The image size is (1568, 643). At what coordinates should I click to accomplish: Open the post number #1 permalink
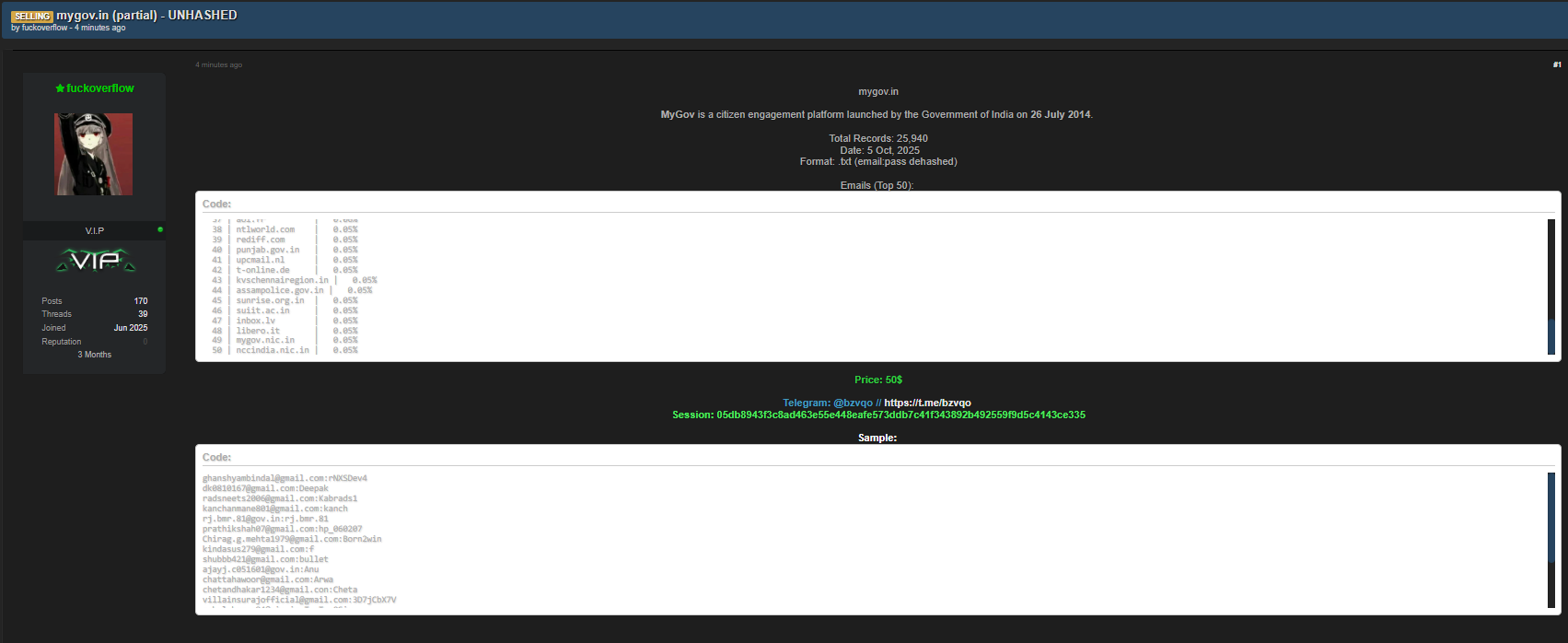pos(1557,64)
